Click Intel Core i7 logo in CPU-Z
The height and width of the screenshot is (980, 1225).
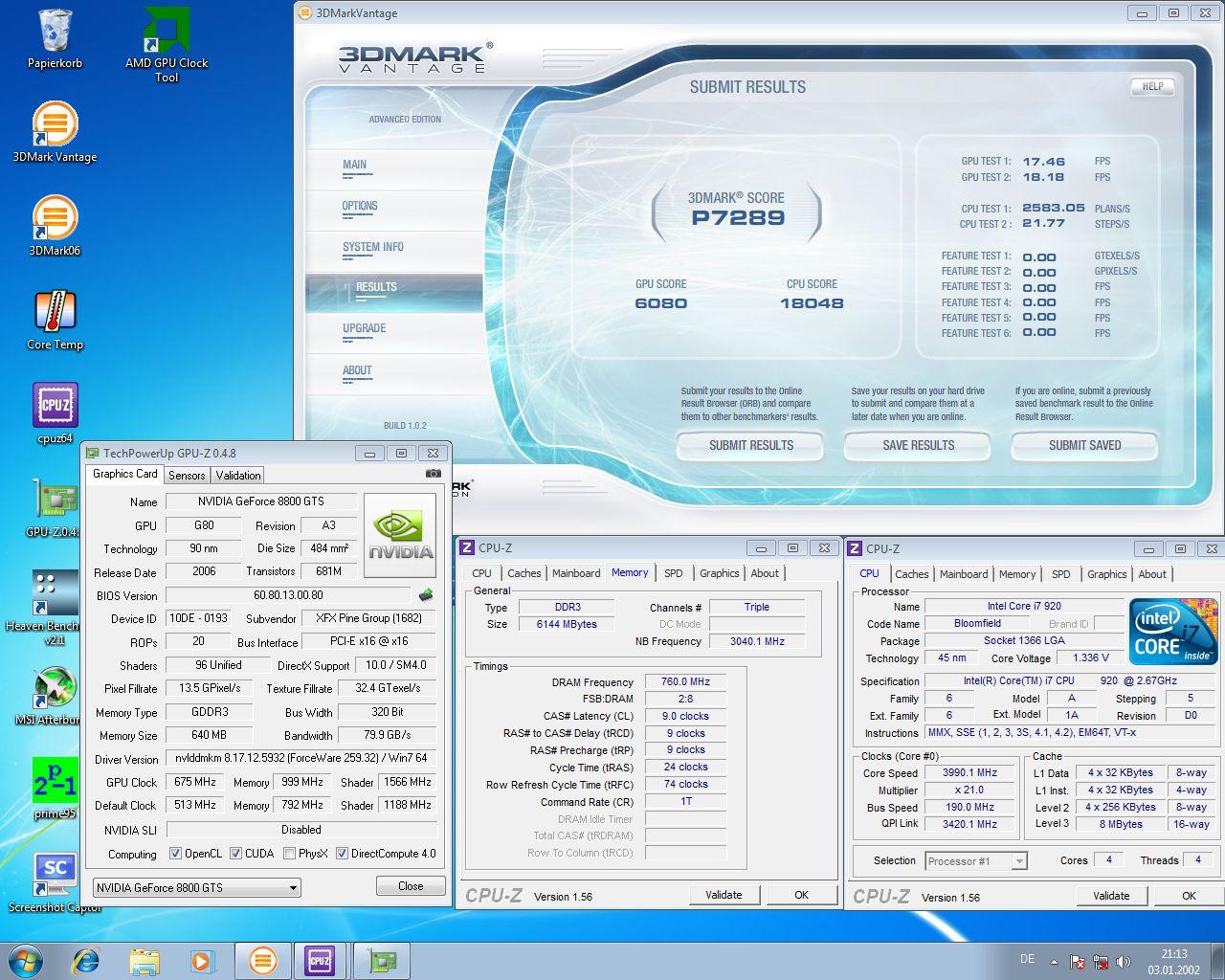[x=1173, y=632]
